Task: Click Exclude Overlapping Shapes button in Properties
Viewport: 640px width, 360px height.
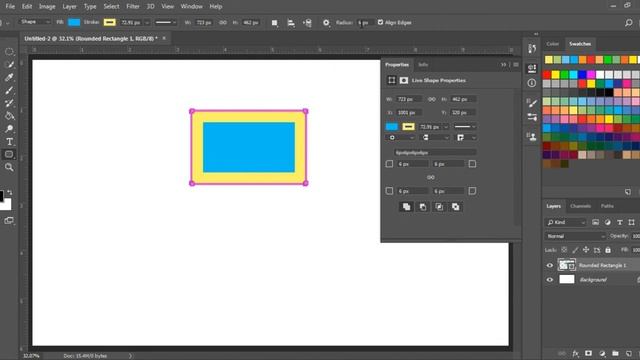Action: tap(456, 207)
